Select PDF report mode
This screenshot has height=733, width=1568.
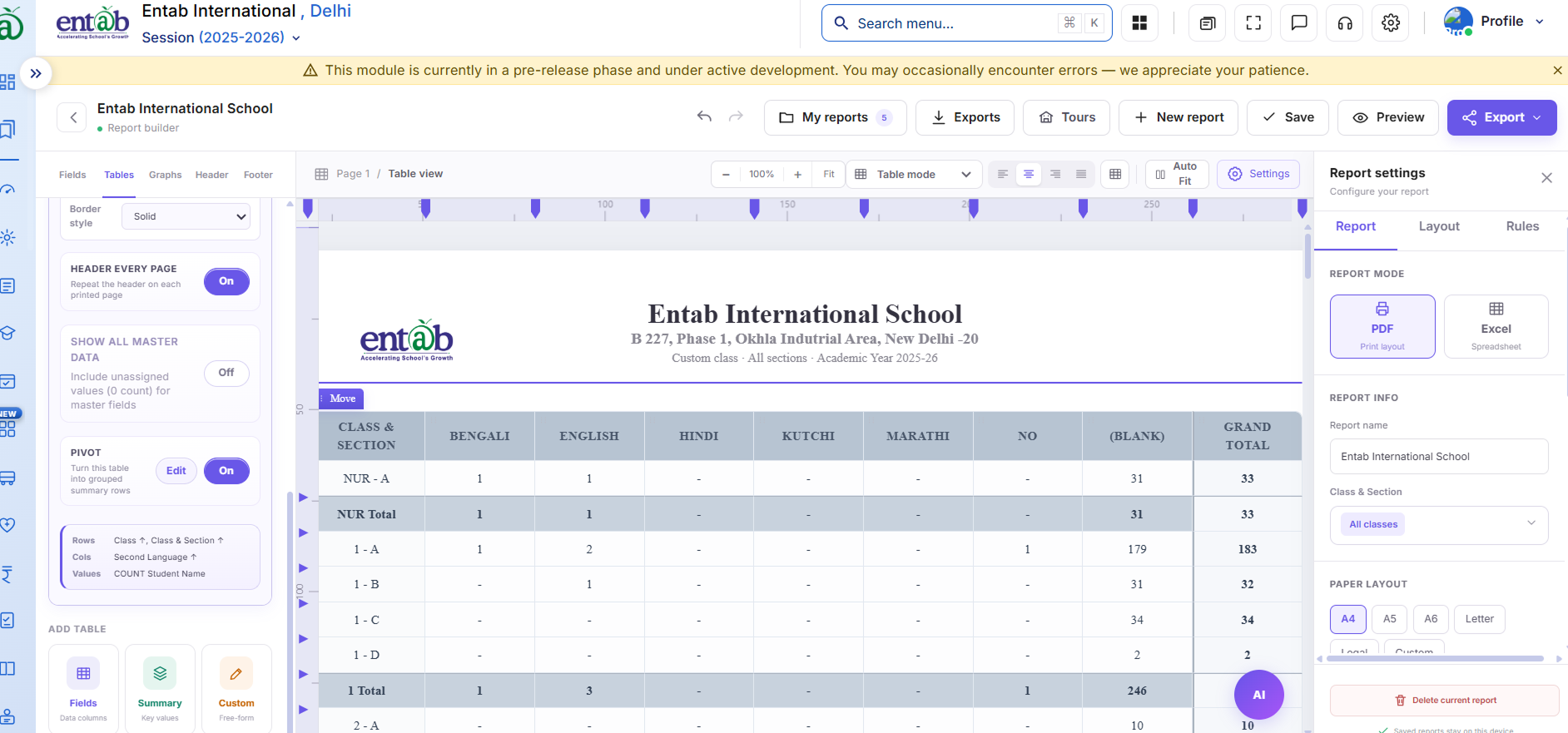pyautogui.click(x=1382, y=326)
